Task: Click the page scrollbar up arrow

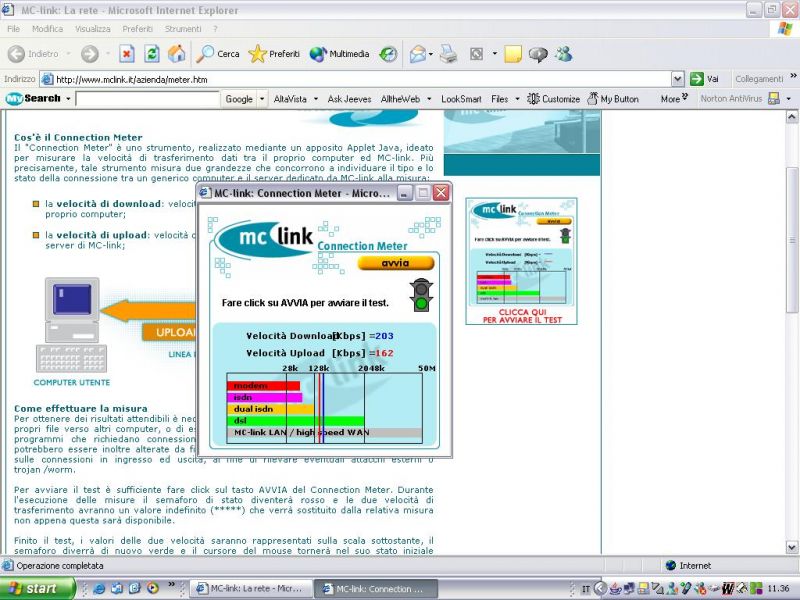Action: tap(792, 117)
